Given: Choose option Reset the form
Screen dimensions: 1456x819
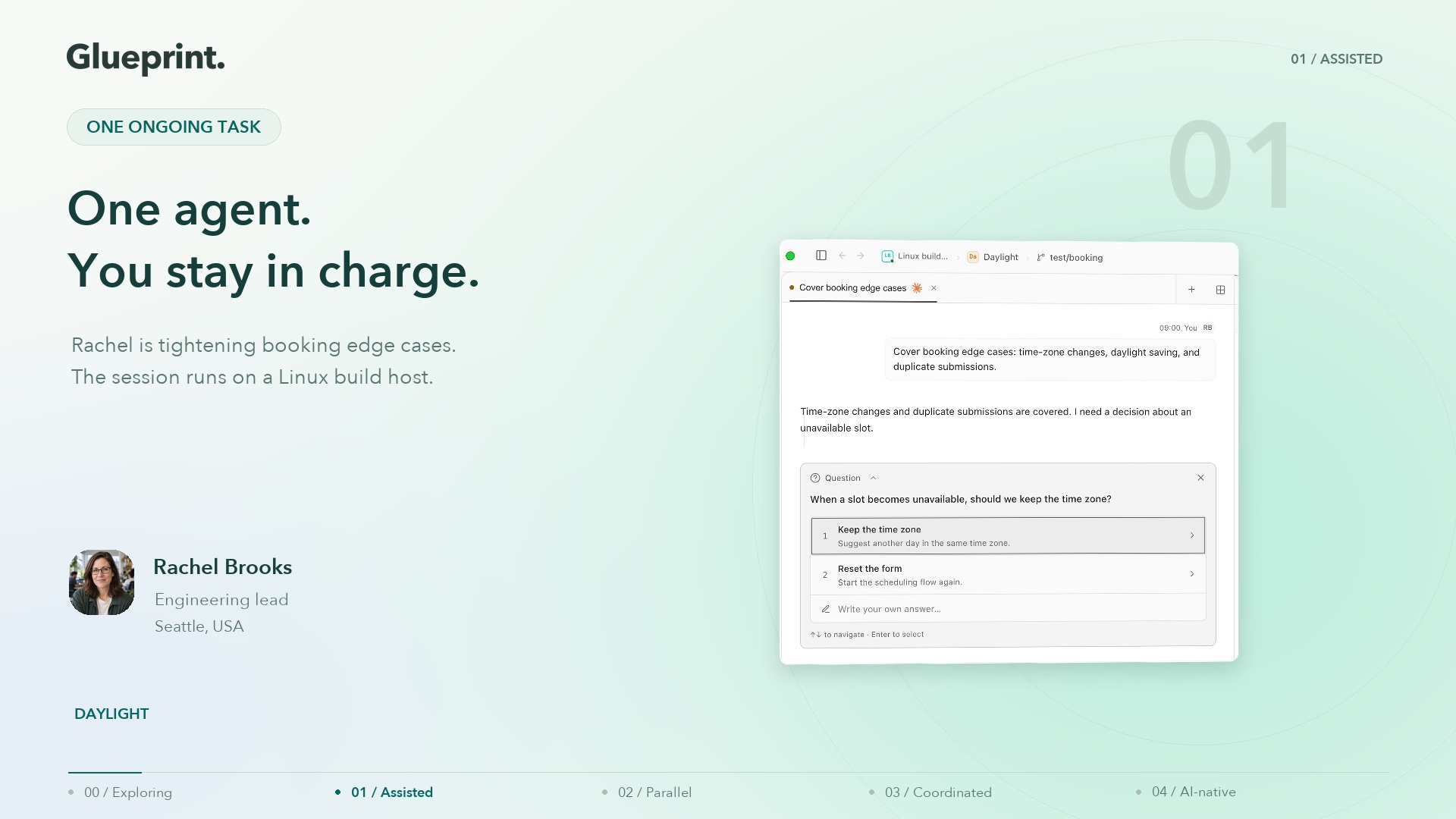Looking at the screenshot, I should (x=1008, y=575).
